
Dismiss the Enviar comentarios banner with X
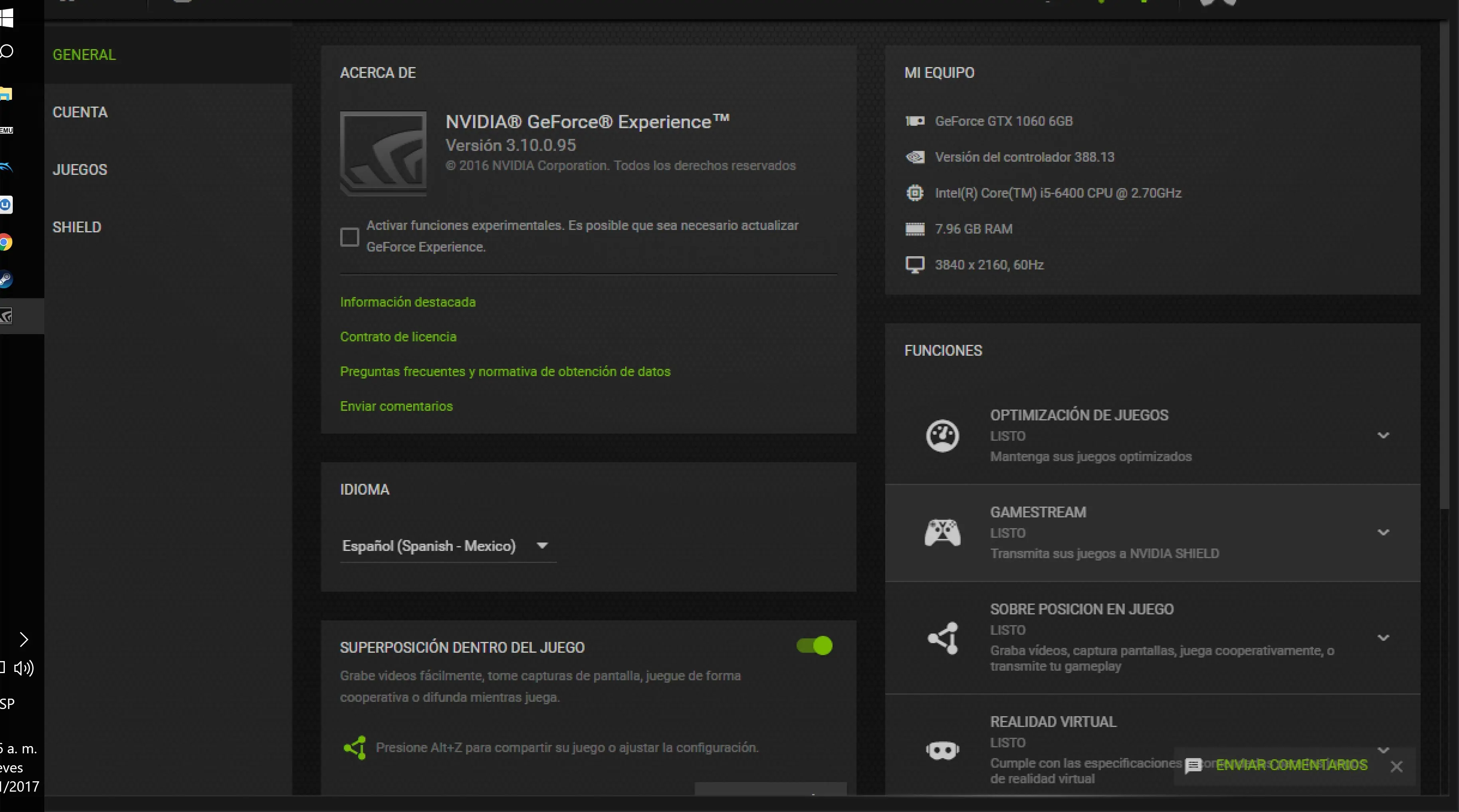(1396, 766)
